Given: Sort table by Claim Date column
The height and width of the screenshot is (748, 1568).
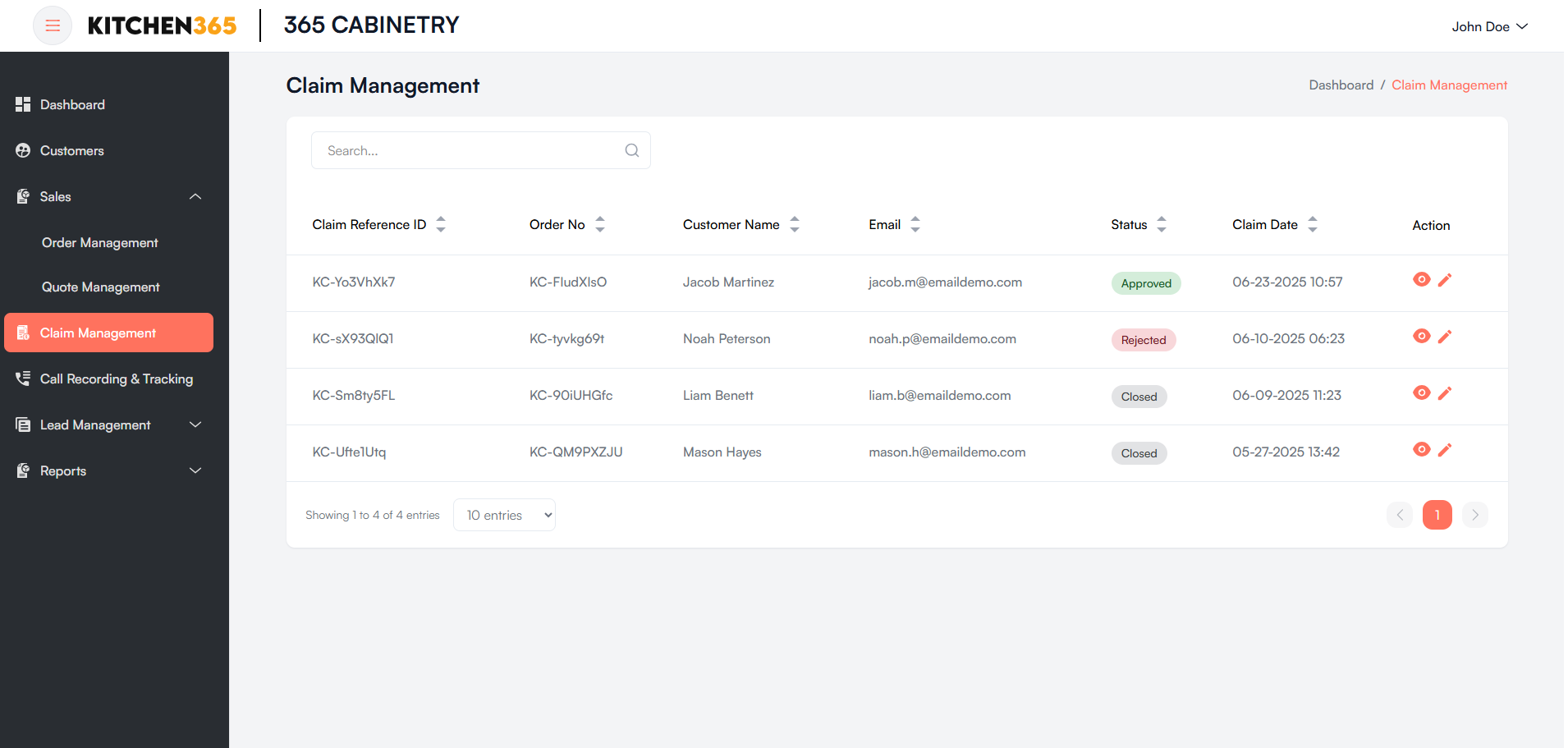Looking at the screenshot, I should (1312, 224).
